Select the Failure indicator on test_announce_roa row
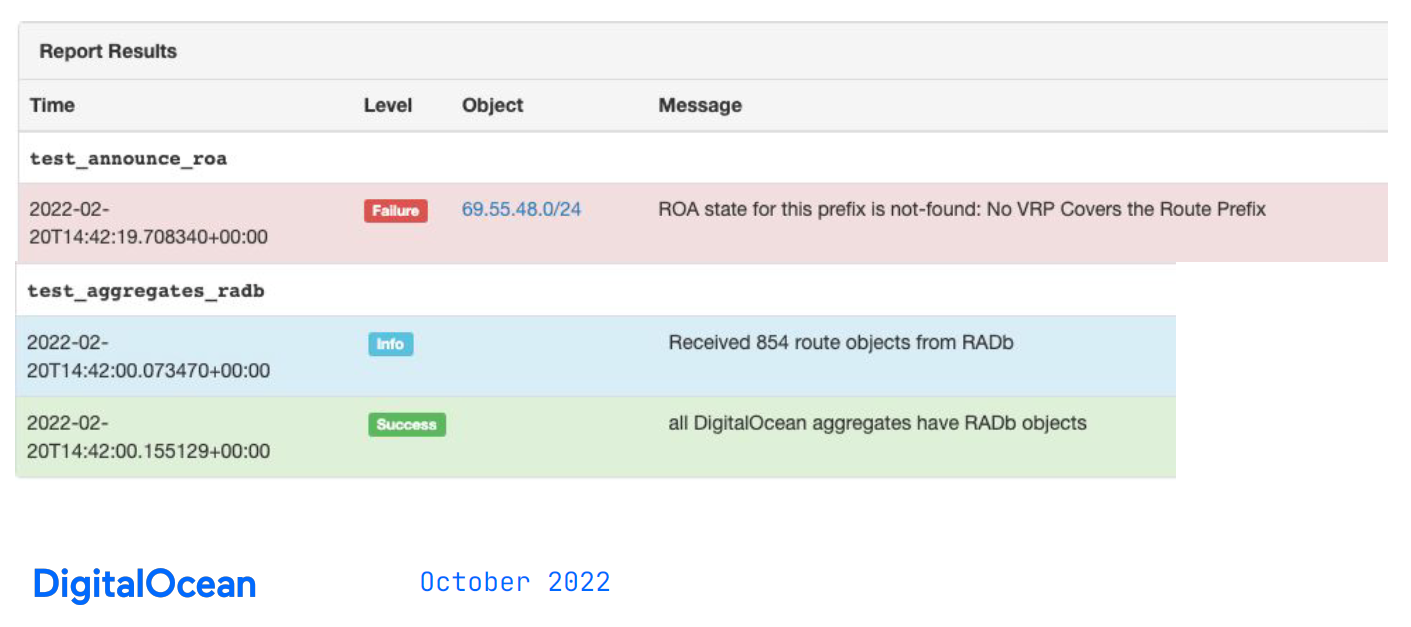Image resolution: width=1411 pixels, height=627 pixels. pyautogui.click(x=395, y=211)
